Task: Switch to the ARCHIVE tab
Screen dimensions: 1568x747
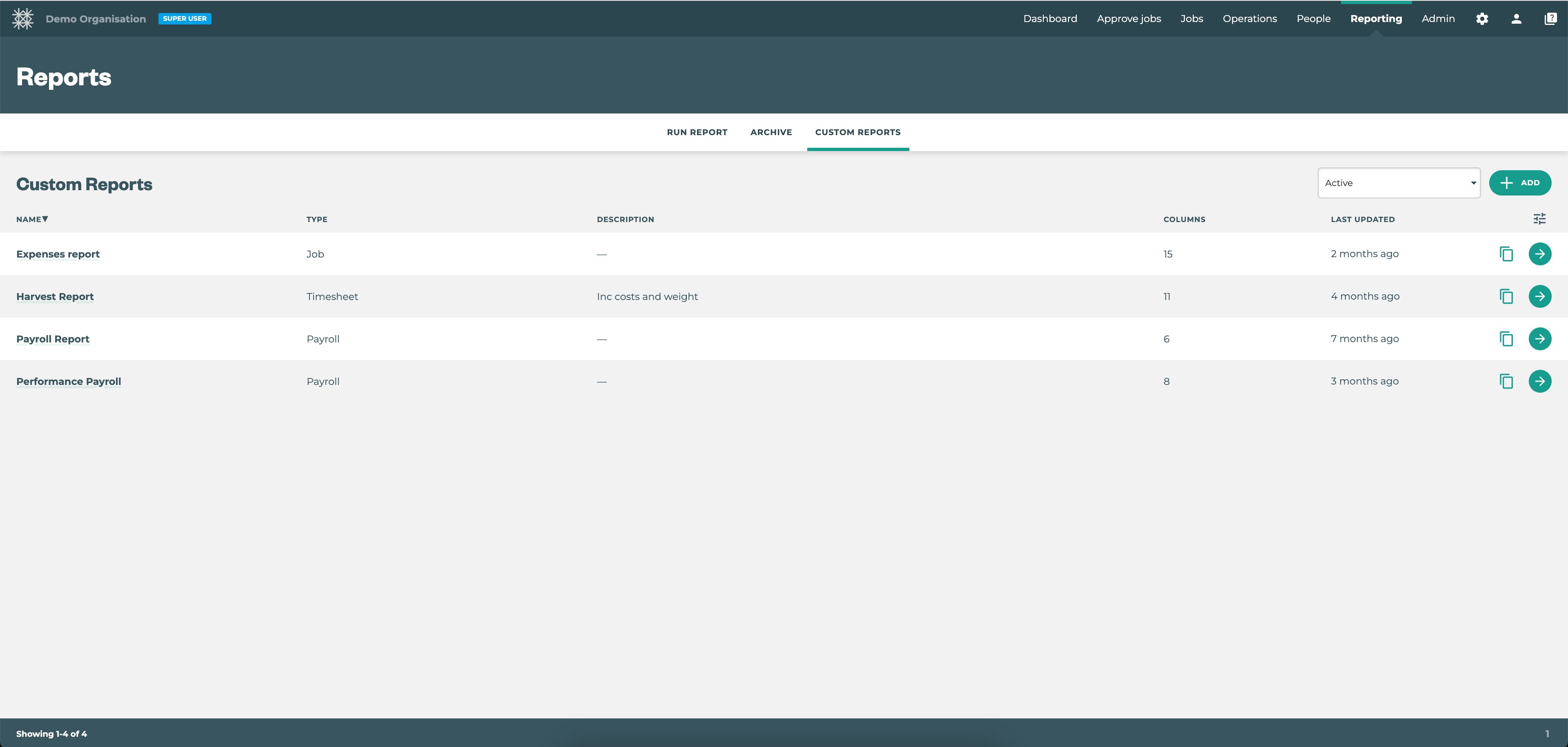Action: point(771,132)
